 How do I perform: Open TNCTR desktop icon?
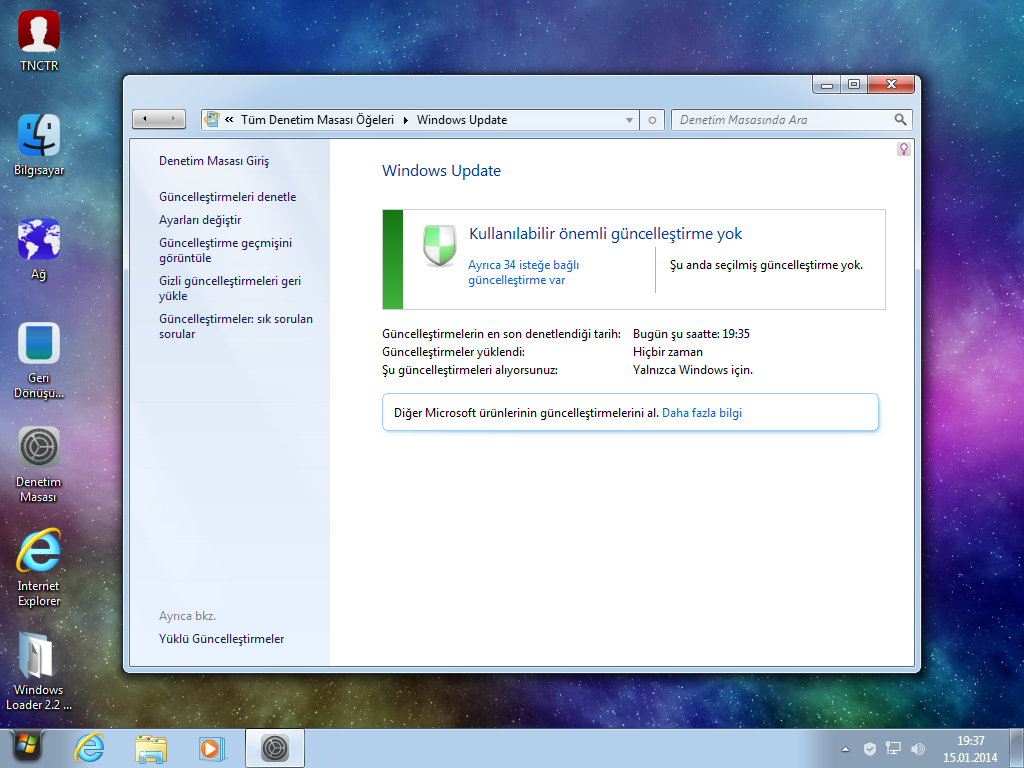[x=39, y=40]
